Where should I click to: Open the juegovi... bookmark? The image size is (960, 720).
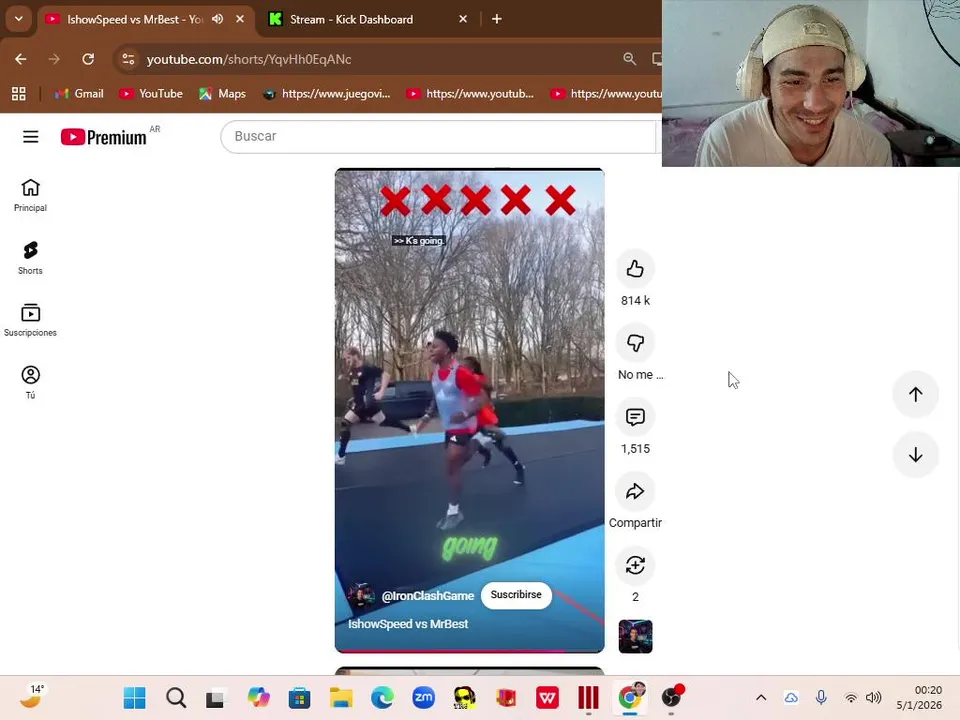(326, 94)
